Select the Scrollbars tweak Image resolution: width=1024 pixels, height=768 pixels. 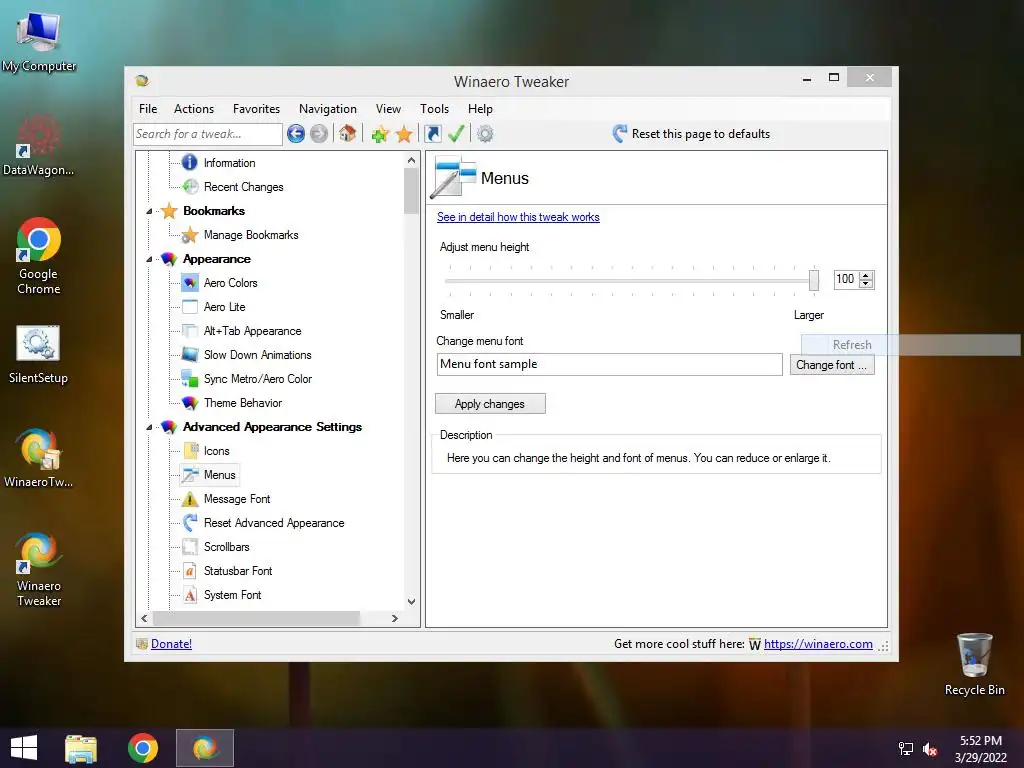(x=226, y=547)
